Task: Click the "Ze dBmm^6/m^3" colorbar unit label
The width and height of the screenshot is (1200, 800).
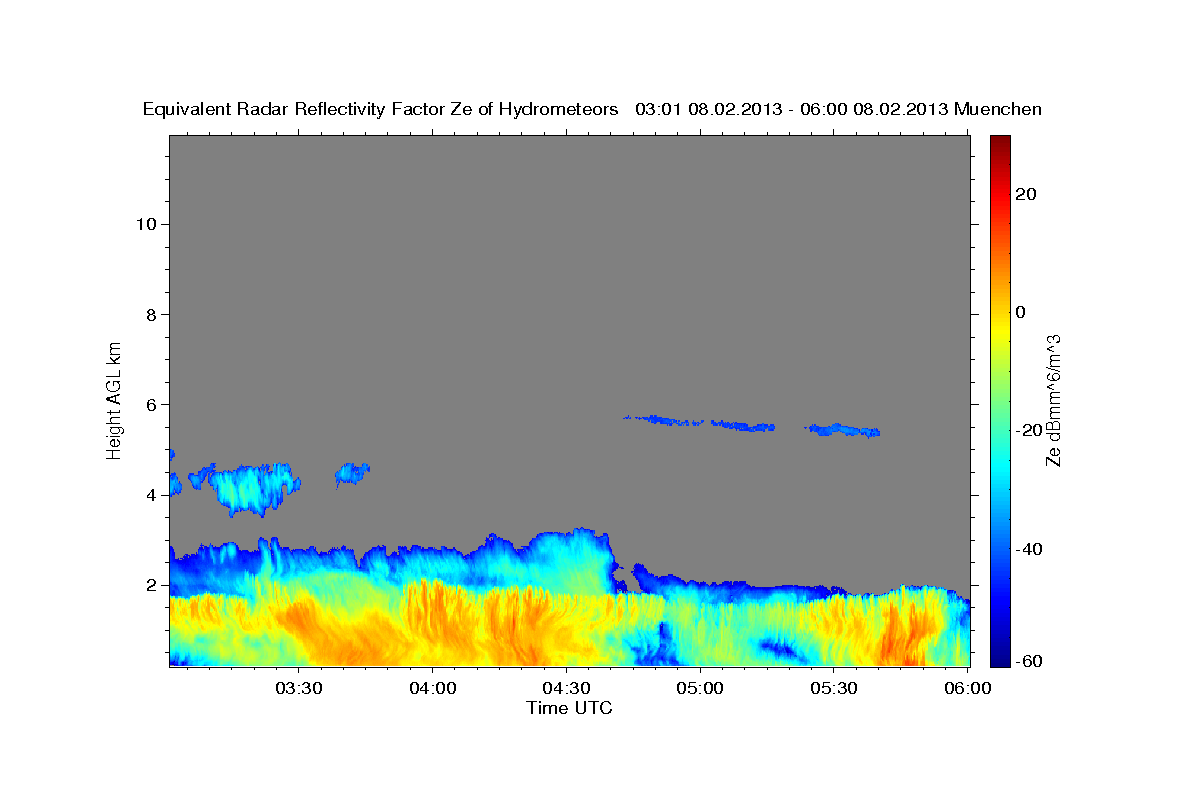Action: (1053, 400)
